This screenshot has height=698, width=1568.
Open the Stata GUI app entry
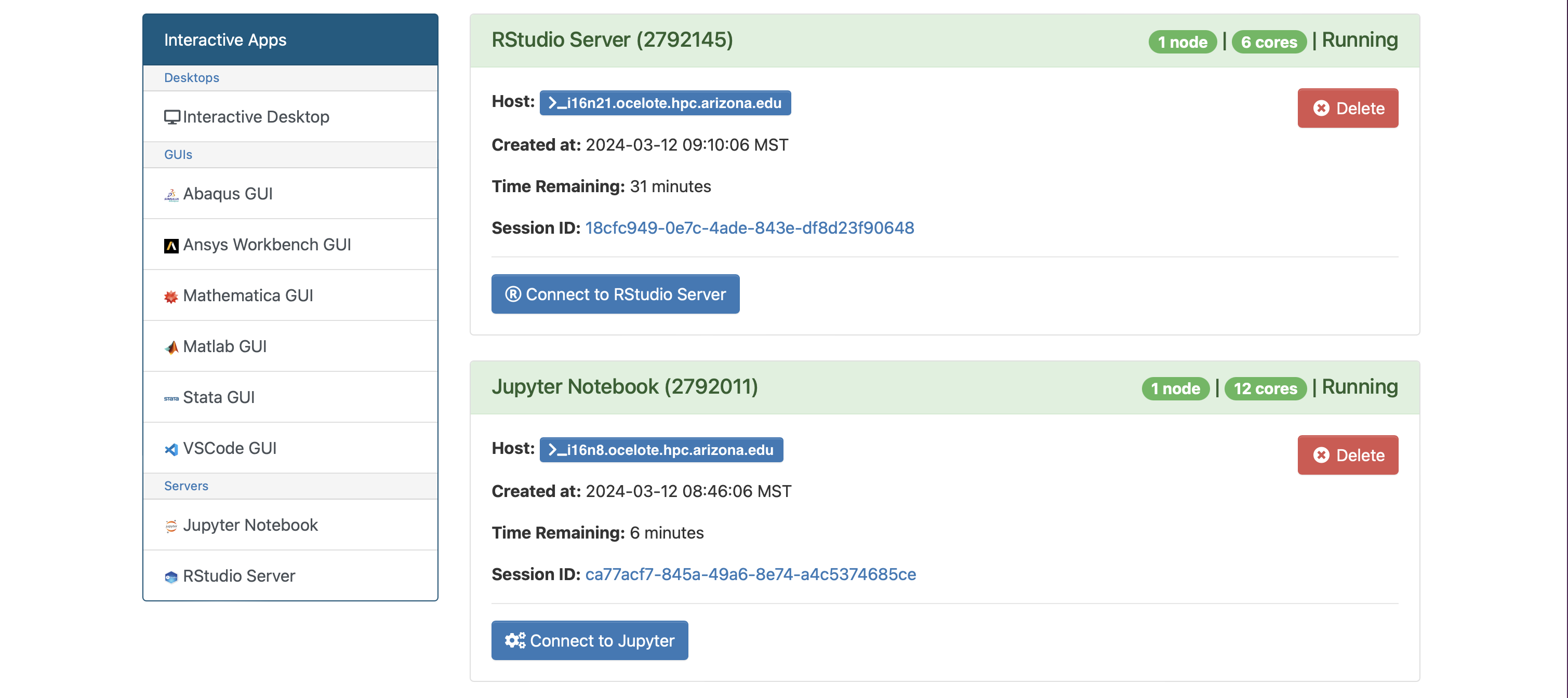point(219,397)
